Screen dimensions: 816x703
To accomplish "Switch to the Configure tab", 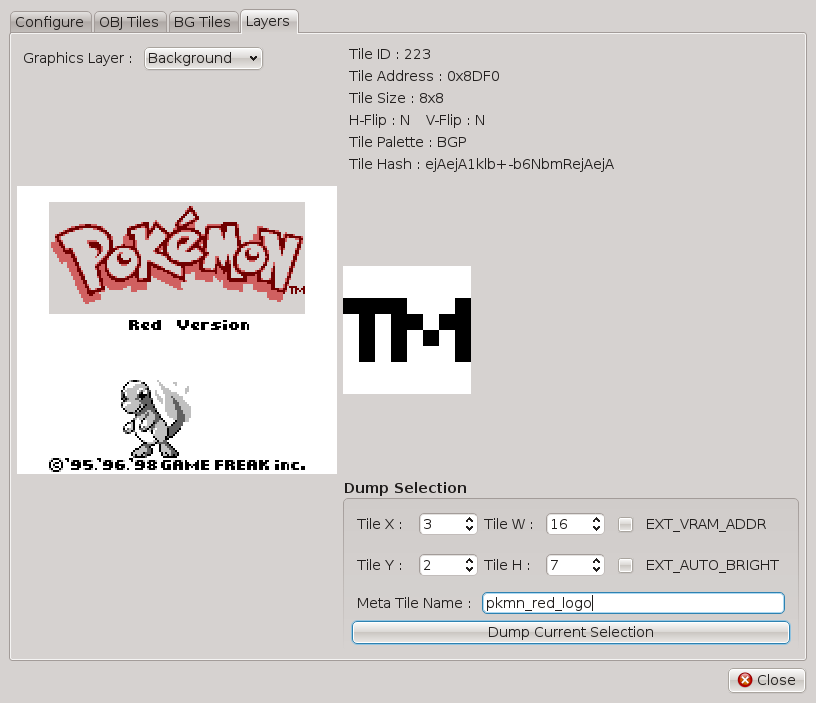I will (49, 22).
